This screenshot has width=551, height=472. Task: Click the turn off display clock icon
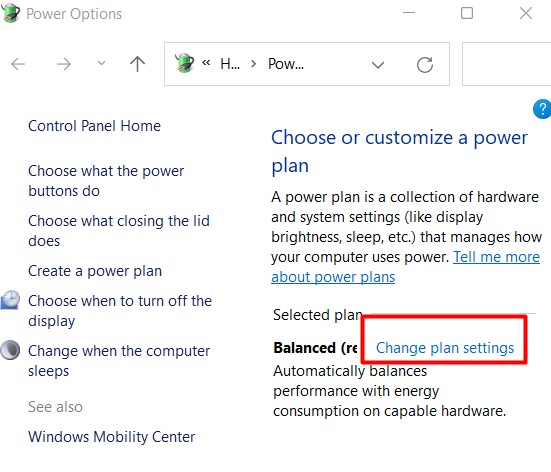10,300
